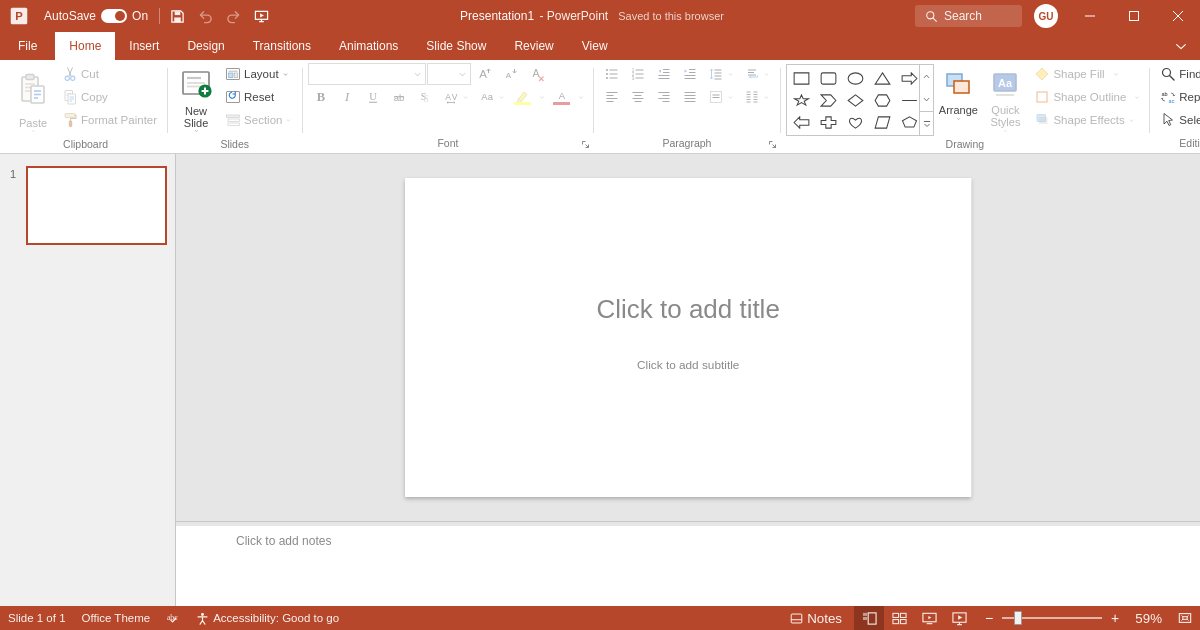Select slide 1 thumbnail
The height and width of the screenshot is (630, 1200).
click(x=96, y=205)
